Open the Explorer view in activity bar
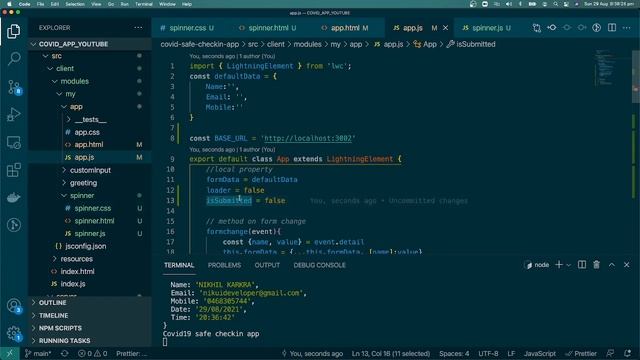This screenshot has height=360, width=640. tap(13, 31)
